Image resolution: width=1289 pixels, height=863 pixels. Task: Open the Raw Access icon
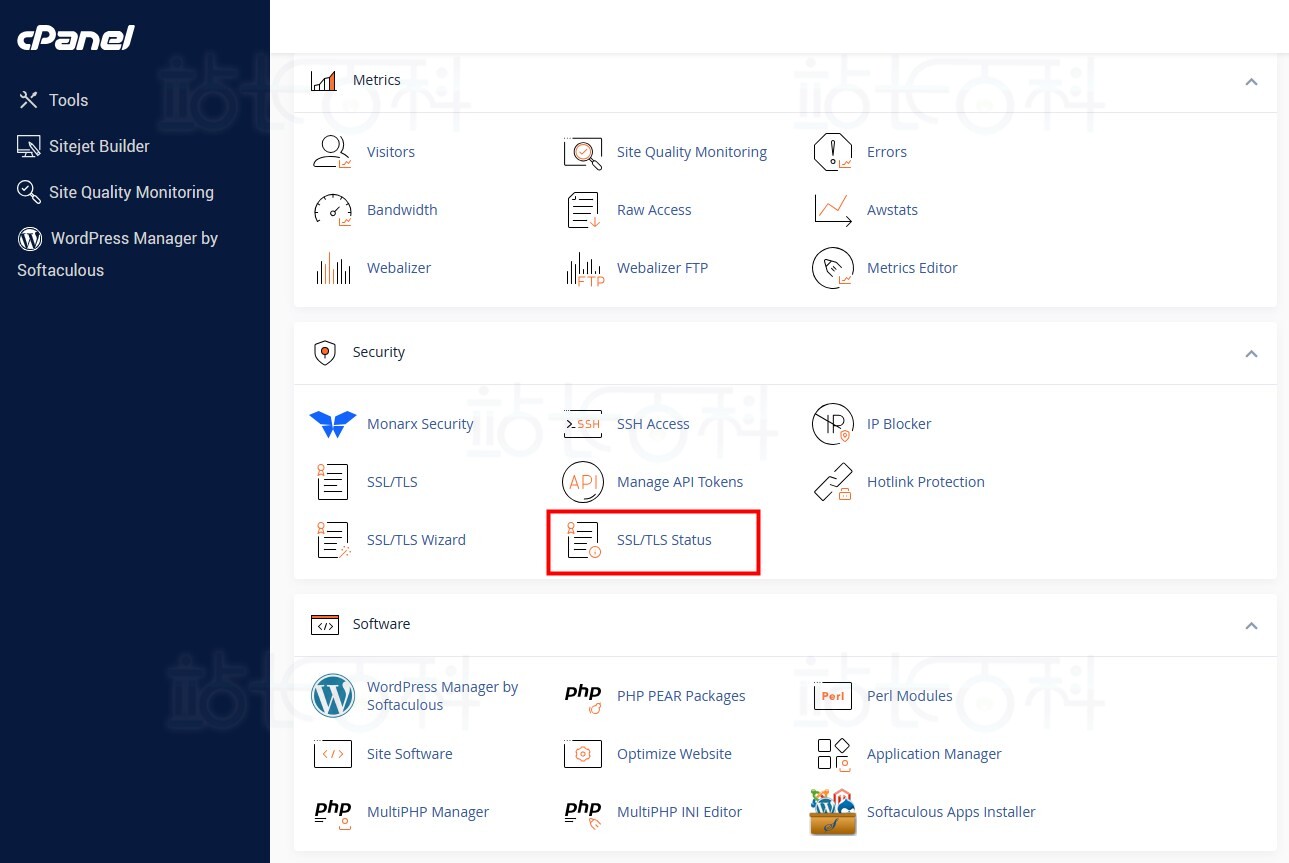(x=583, y=210)
